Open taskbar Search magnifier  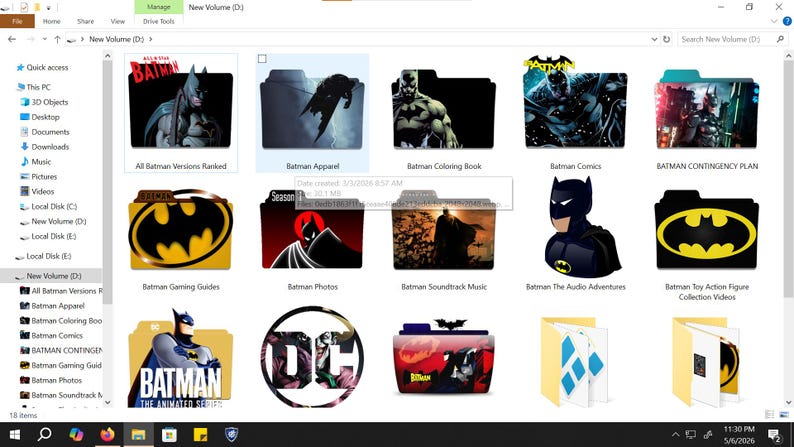tap(45, 434)
